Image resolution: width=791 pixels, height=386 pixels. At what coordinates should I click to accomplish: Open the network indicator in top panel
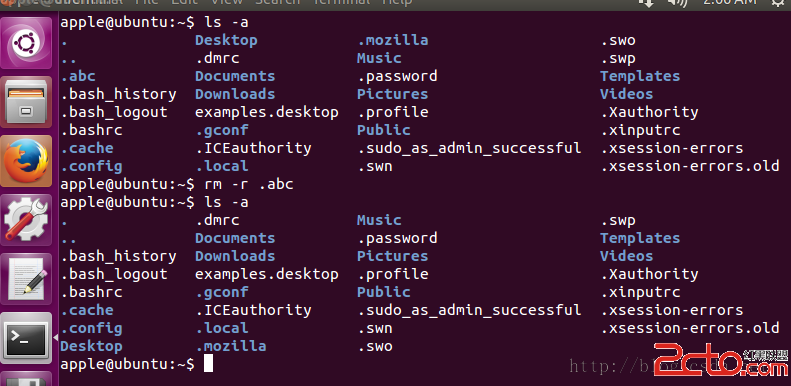pyautogui.click(x=646, y=3)
